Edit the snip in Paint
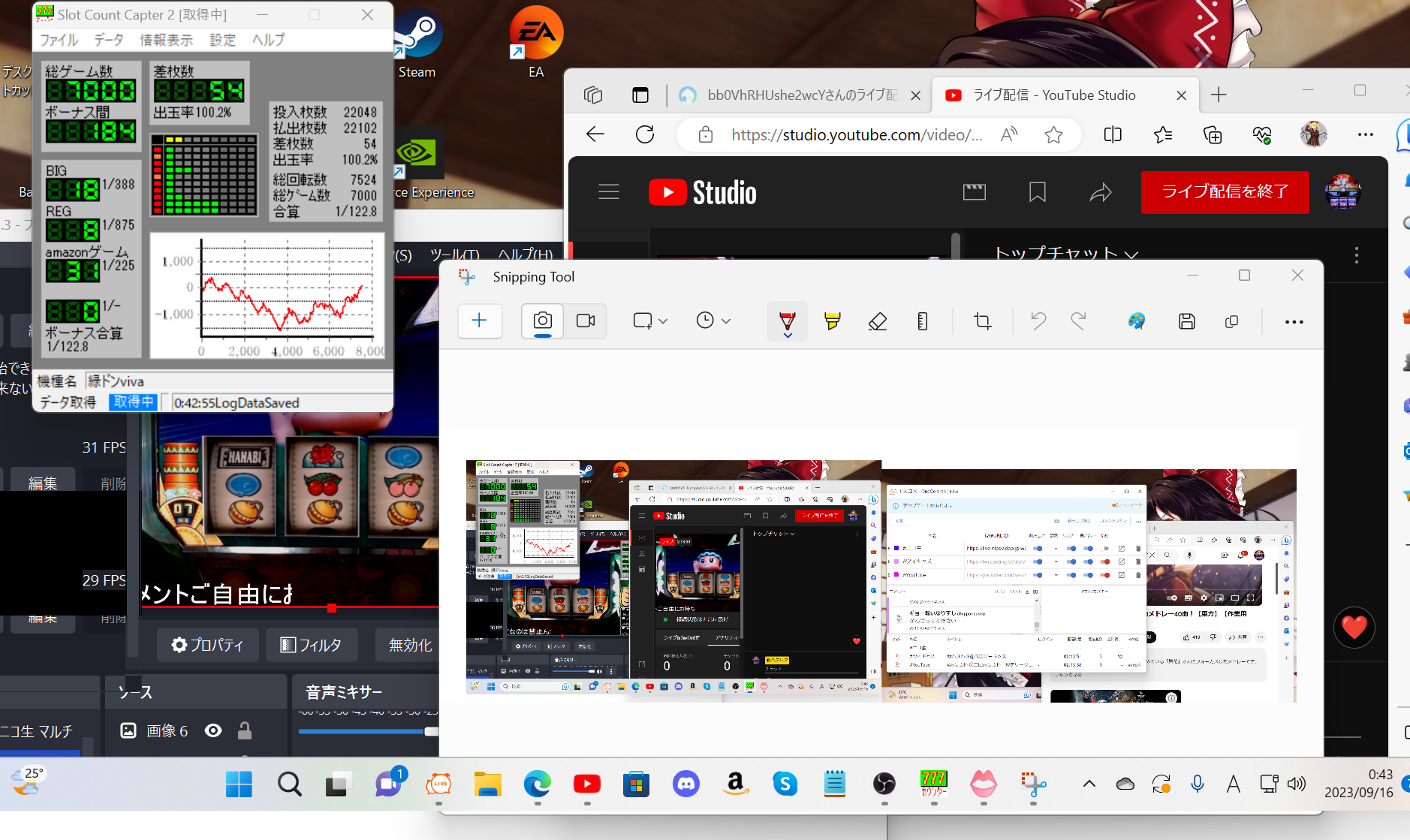The height and width of the screenshot is (840, 1410). (1137, 321)
